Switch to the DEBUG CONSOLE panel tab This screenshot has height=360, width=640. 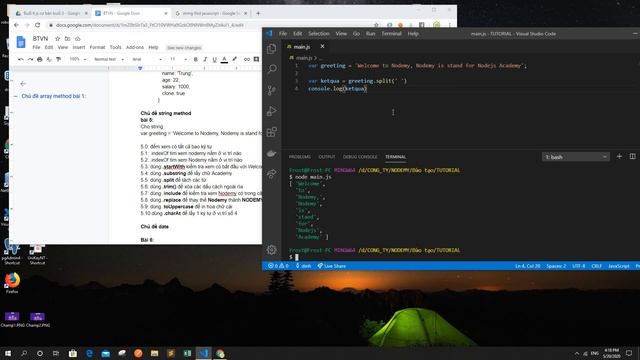click(360, 157)
